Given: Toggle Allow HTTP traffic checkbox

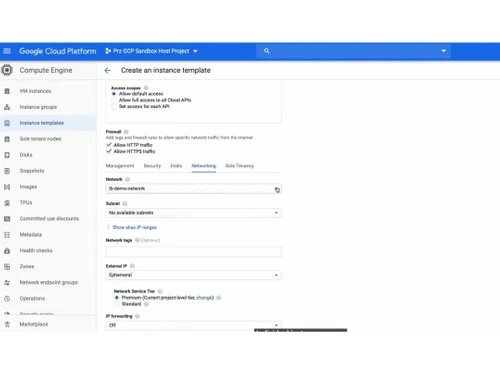Looking at the screenshot, I should pos(109,145).
